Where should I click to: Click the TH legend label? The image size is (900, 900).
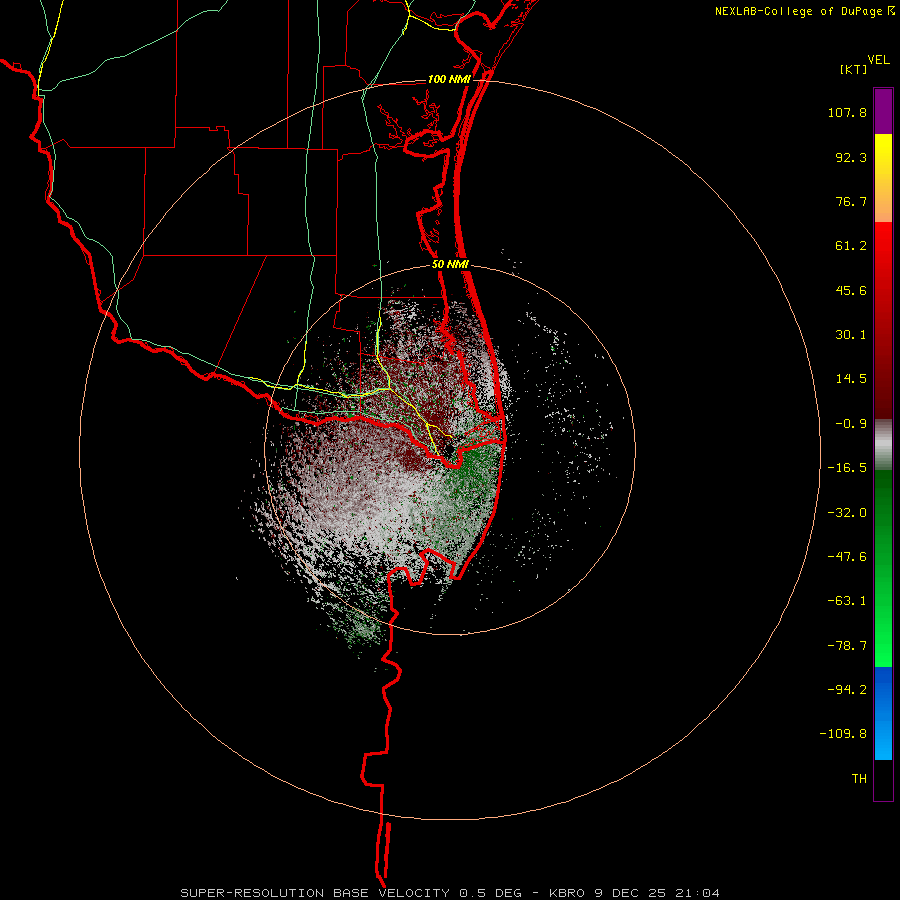click(x=859, y=779)
